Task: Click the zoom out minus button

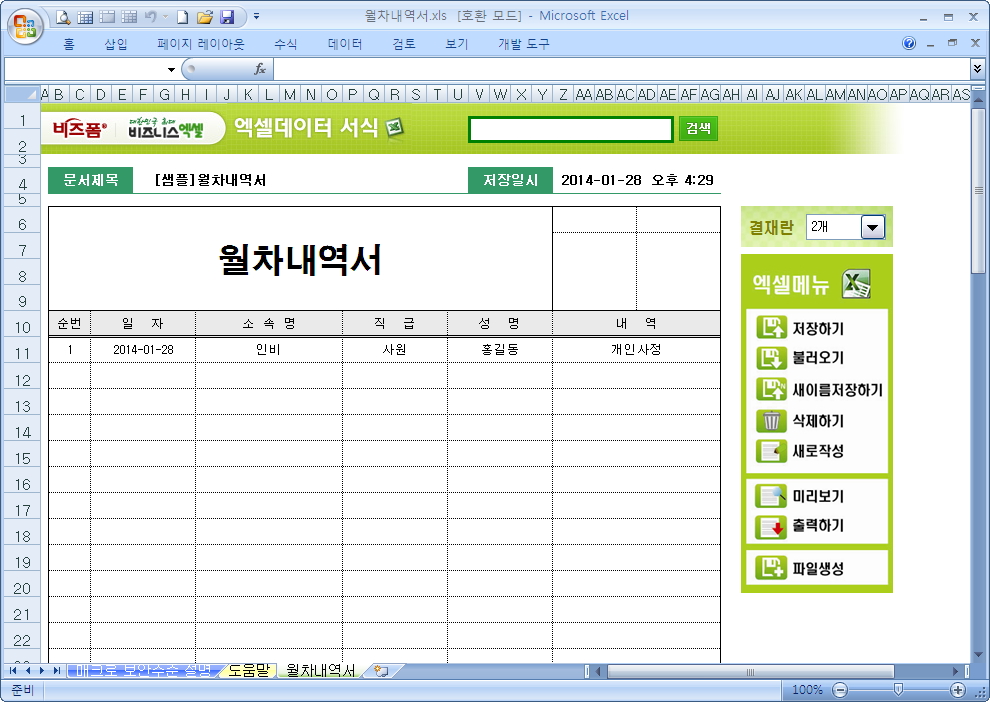Action: (840, 690)
